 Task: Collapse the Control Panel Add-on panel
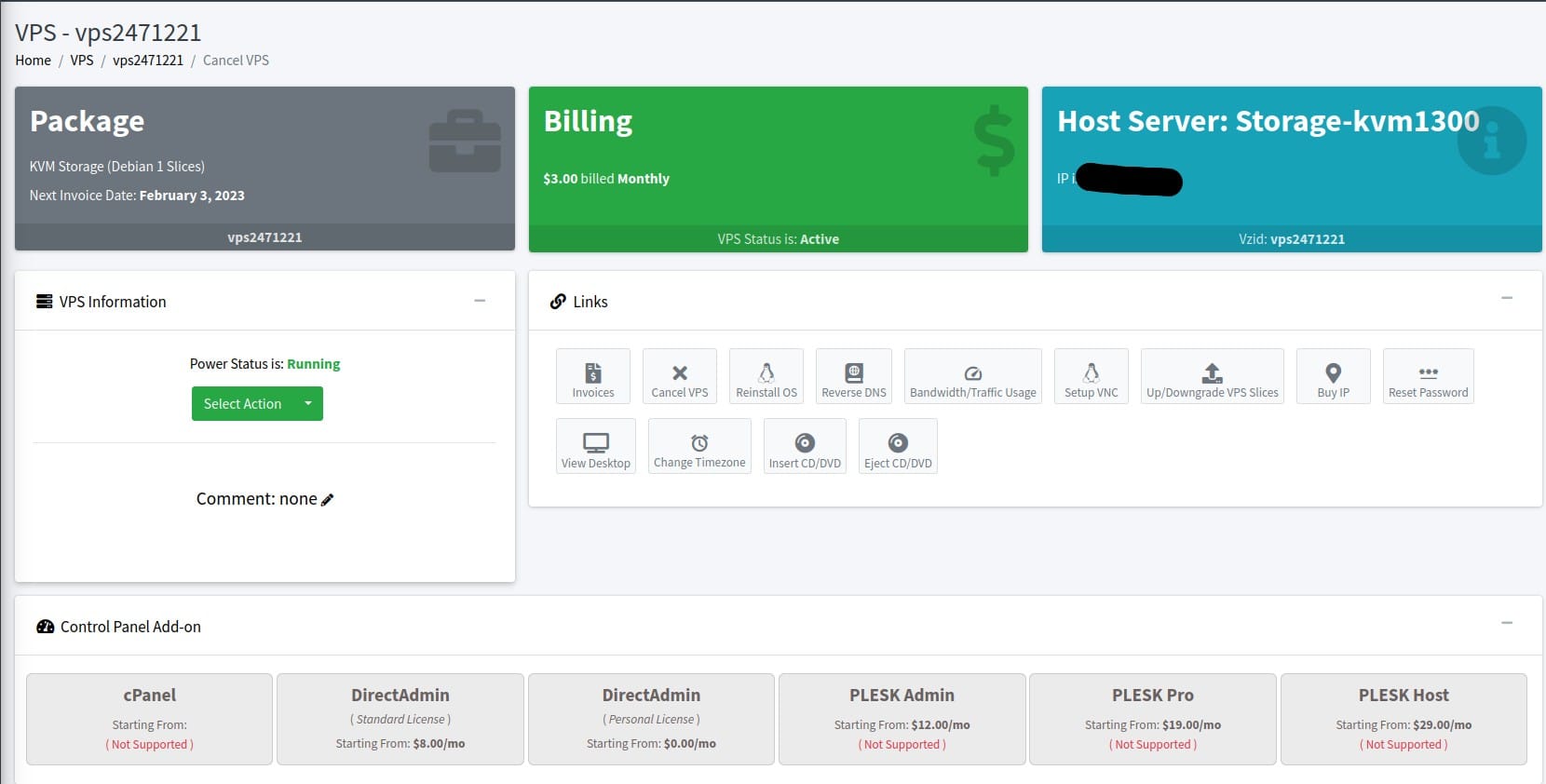1507,623
